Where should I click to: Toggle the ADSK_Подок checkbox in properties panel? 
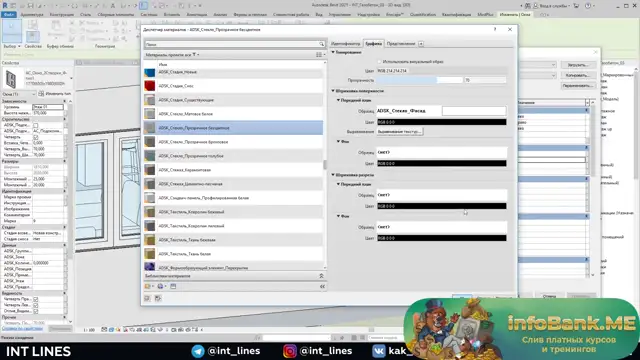[36, 125]
